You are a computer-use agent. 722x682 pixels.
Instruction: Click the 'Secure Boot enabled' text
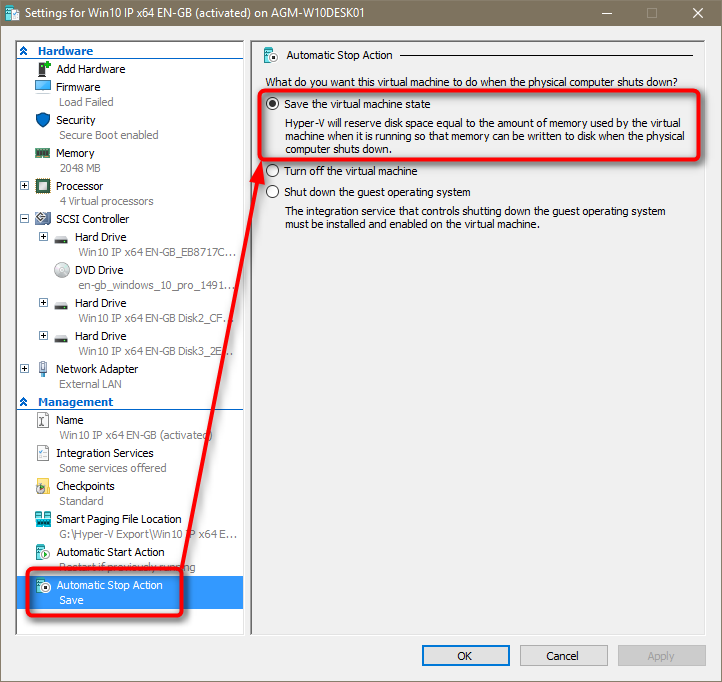pyautogui.click(x=109, y=135)
